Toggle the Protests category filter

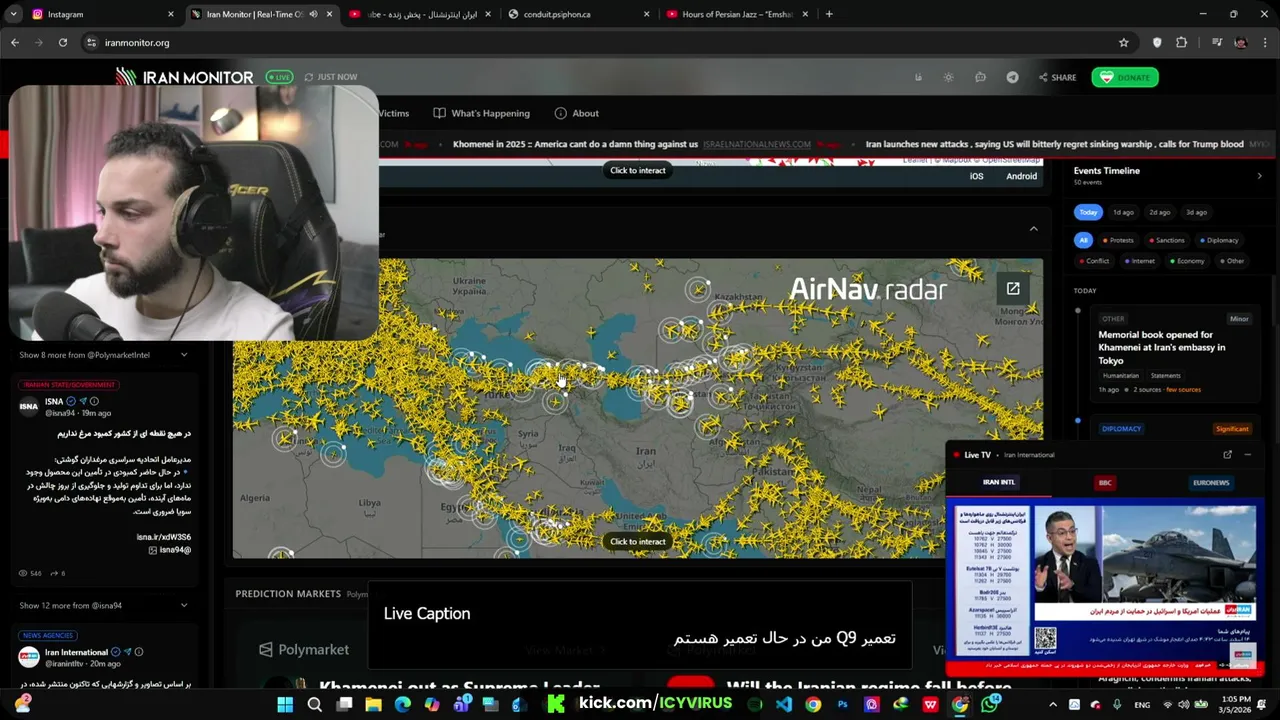(1118, 240)
